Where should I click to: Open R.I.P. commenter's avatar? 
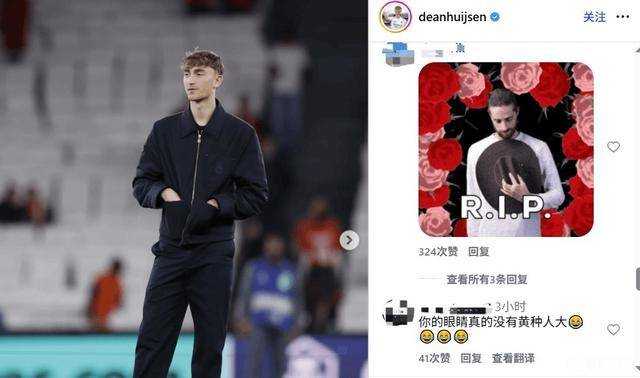pyautogui.click(x=398, y=54)
